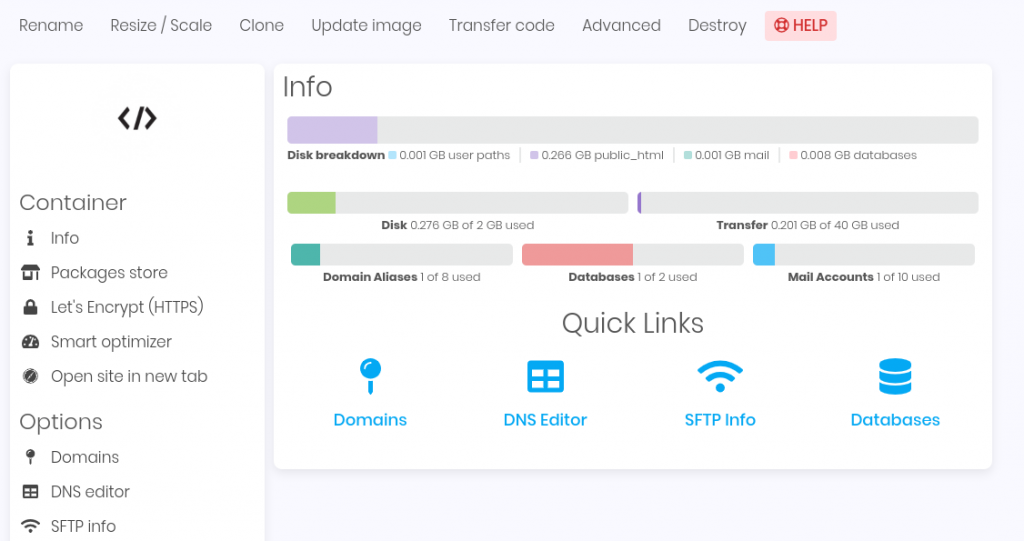Click the Let's Encrypt padlock icon
Image resolution: width=1024 pixels, height=541 pixels.
tap(30, 307)
